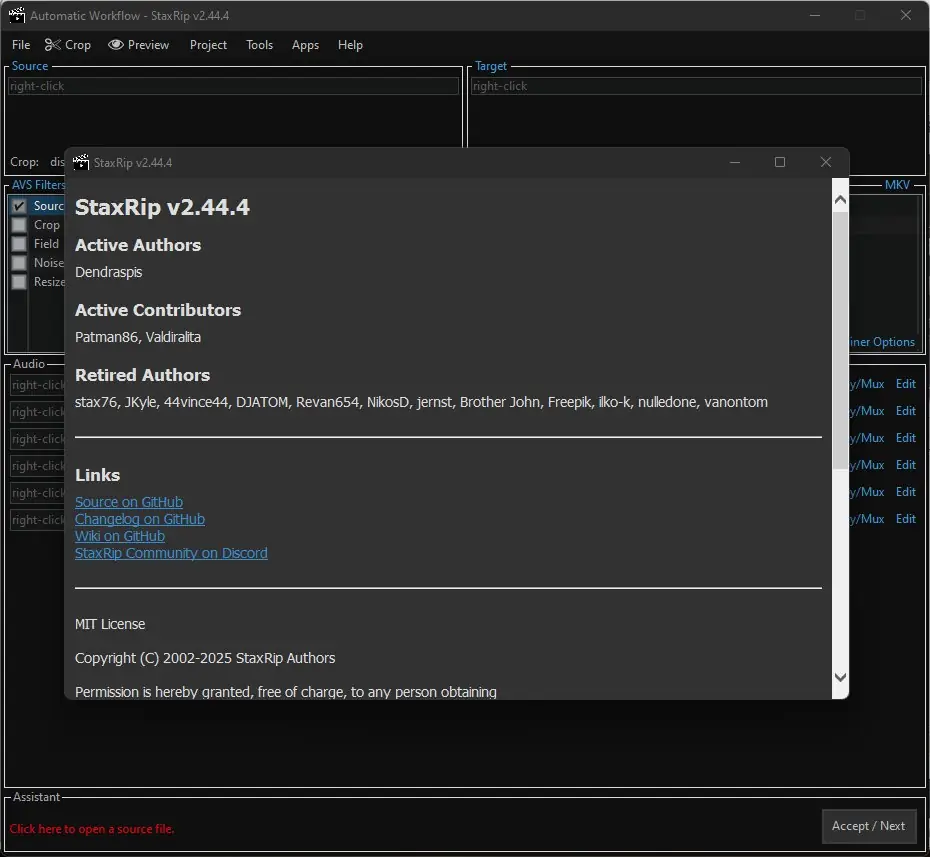Image resolution: width=930 pixels, height=857 pixels.
Task: Open the Apps menu
Action: [x=305, y=44]
